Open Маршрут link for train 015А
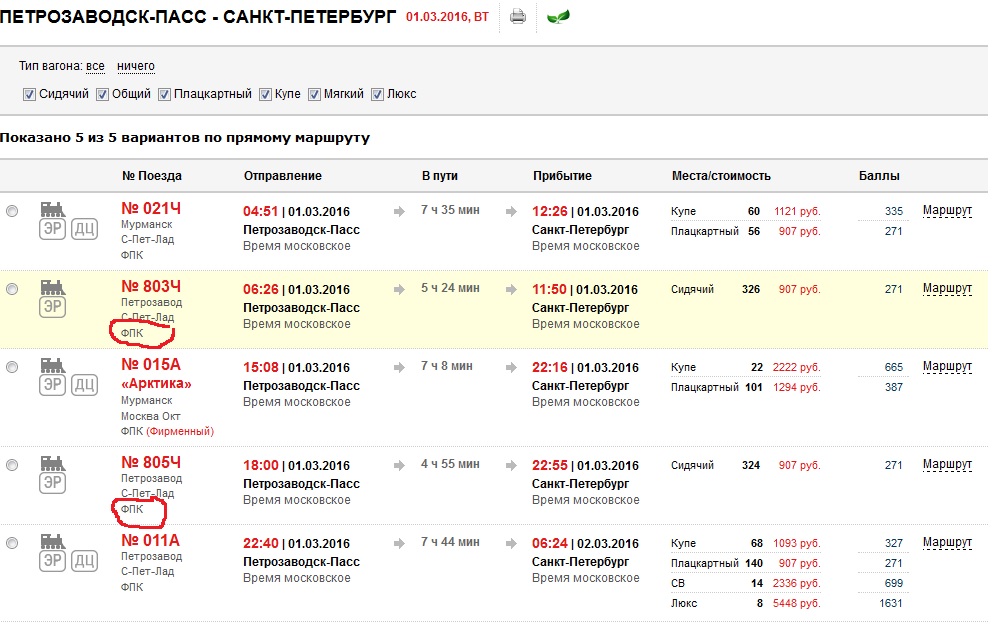Screen dimensions: 1002x636 coord(947,367)
